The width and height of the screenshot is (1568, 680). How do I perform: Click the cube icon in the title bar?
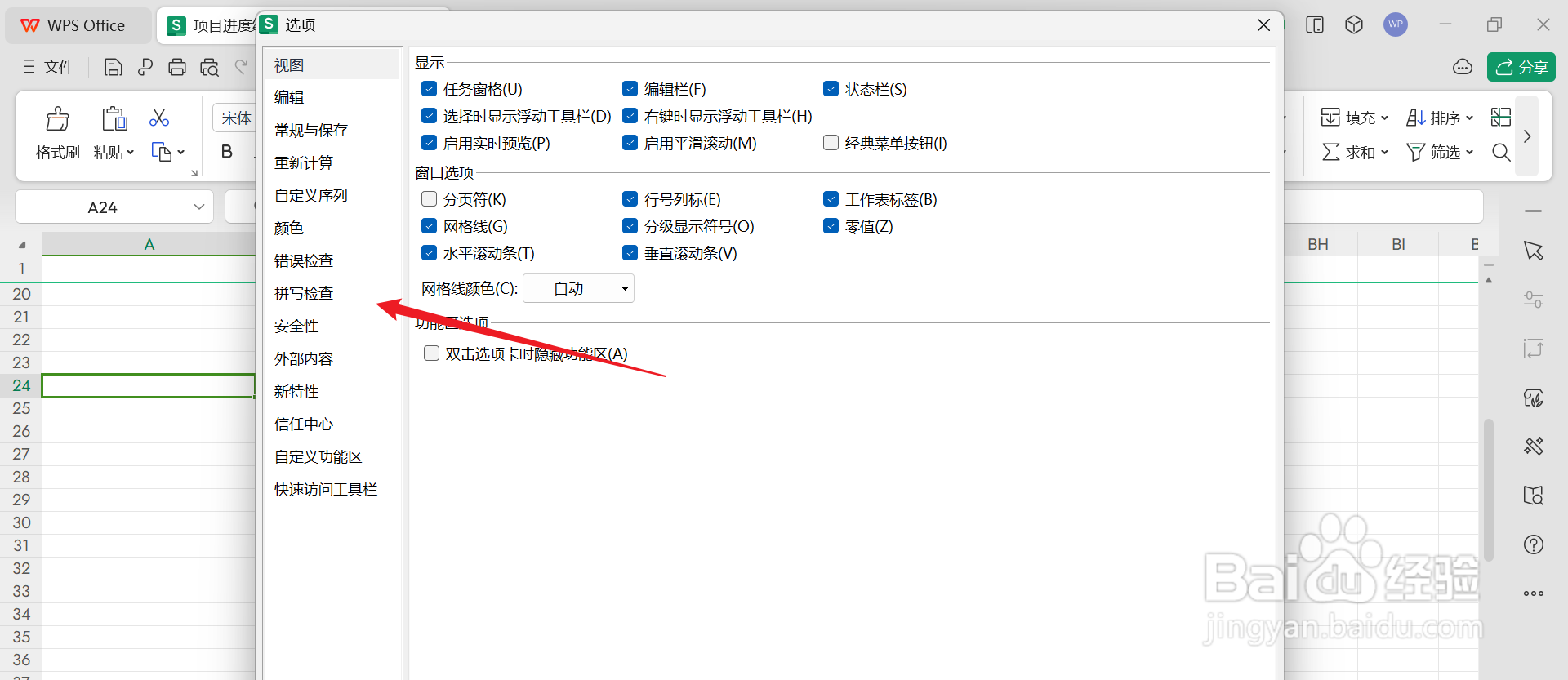(x=1354, y=24)
